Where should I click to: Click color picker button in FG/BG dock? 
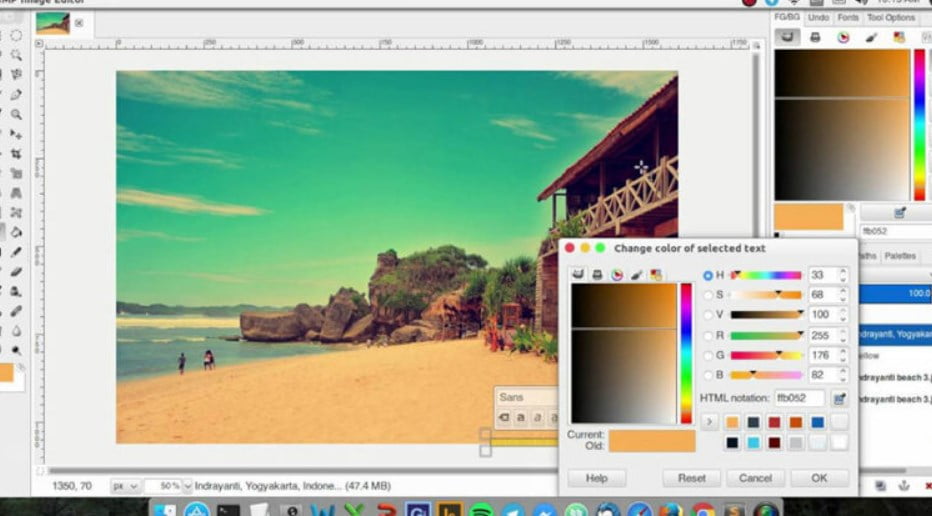click(x=899, y=213)
